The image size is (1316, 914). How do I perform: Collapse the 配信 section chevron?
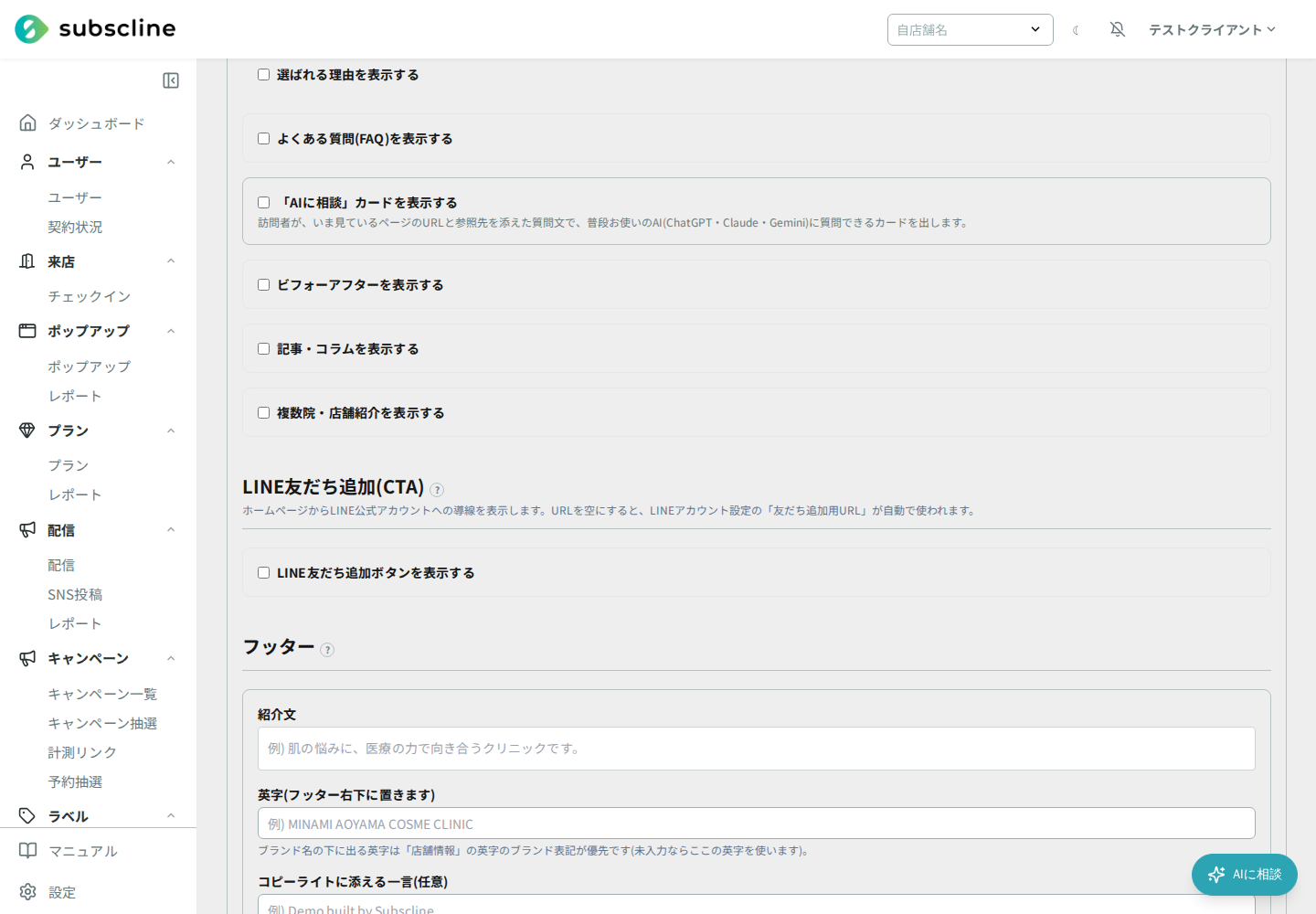click(x=171, y=530)
